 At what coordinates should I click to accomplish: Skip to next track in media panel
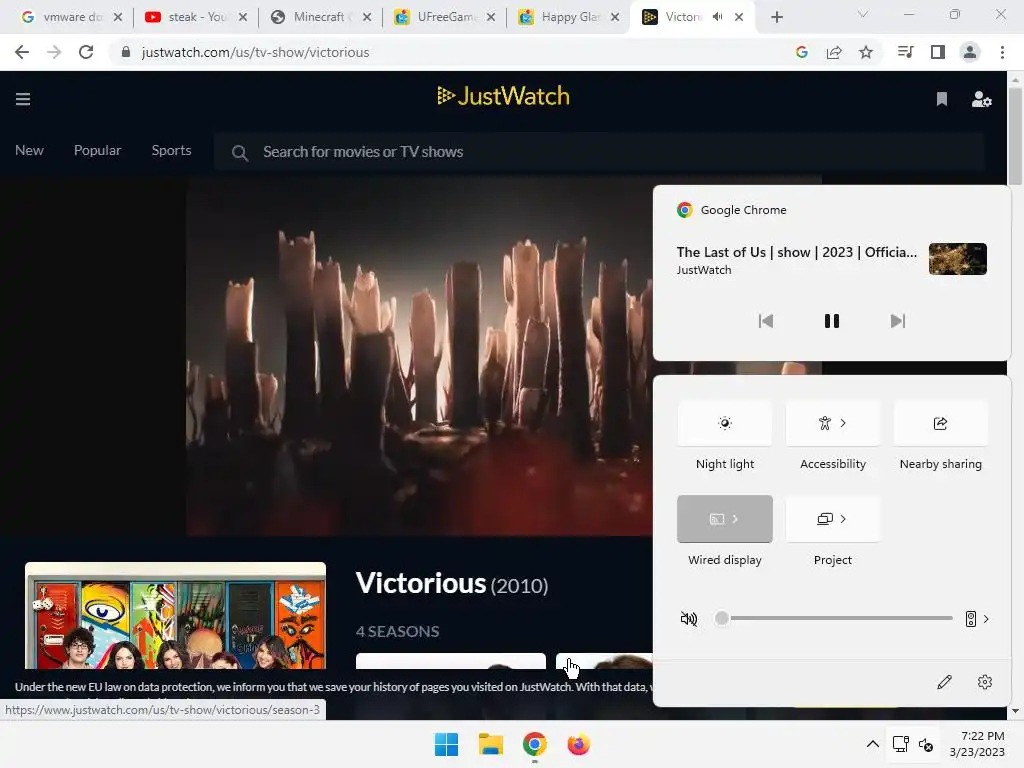tap(898, 321)
